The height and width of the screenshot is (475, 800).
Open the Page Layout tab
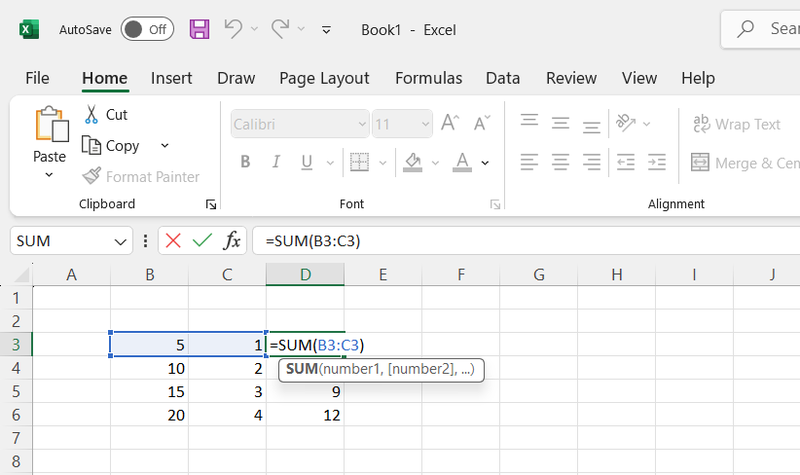pos(324,78)
